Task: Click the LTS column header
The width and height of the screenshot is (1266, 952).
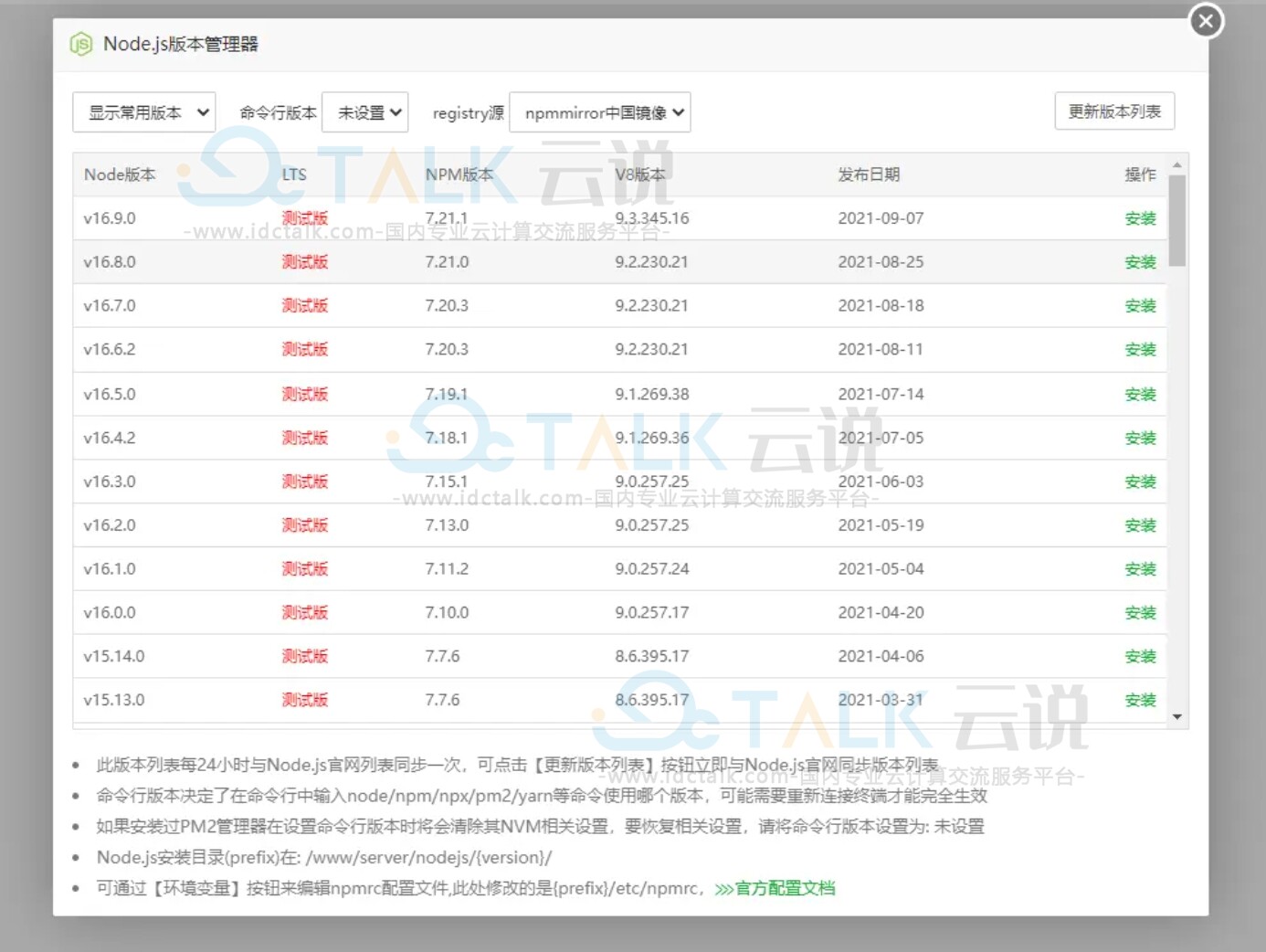Action: tap(294, 175)
